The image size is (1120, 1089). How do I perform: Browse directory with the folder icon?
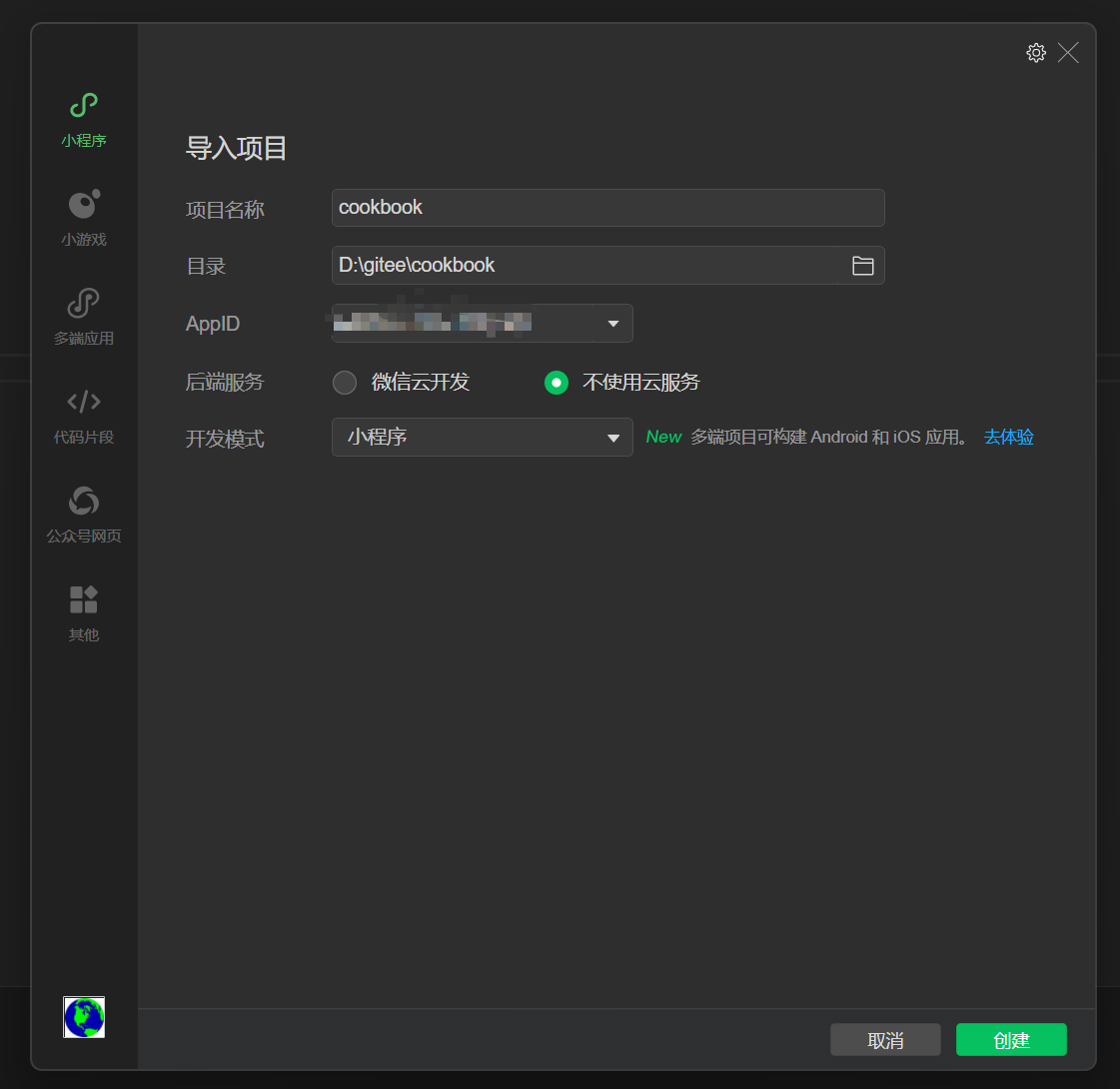point(863,266)
